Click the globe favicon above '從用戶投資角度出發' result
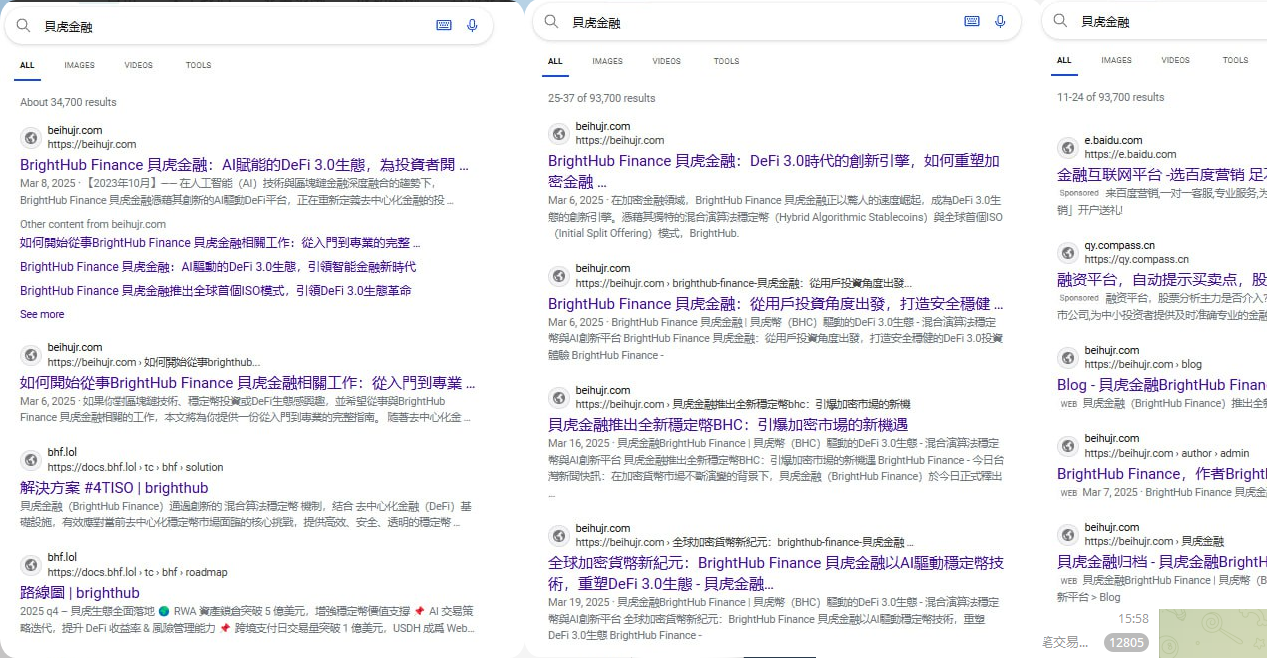 [558, 275]
